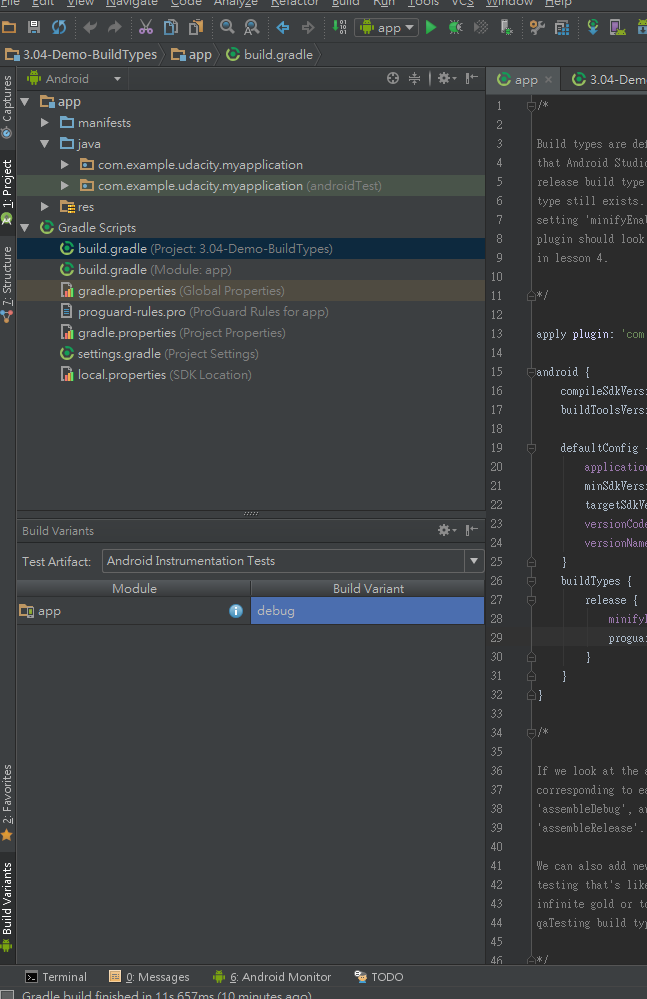Navigate Forward with the right arrow icon

pos(308,27)
